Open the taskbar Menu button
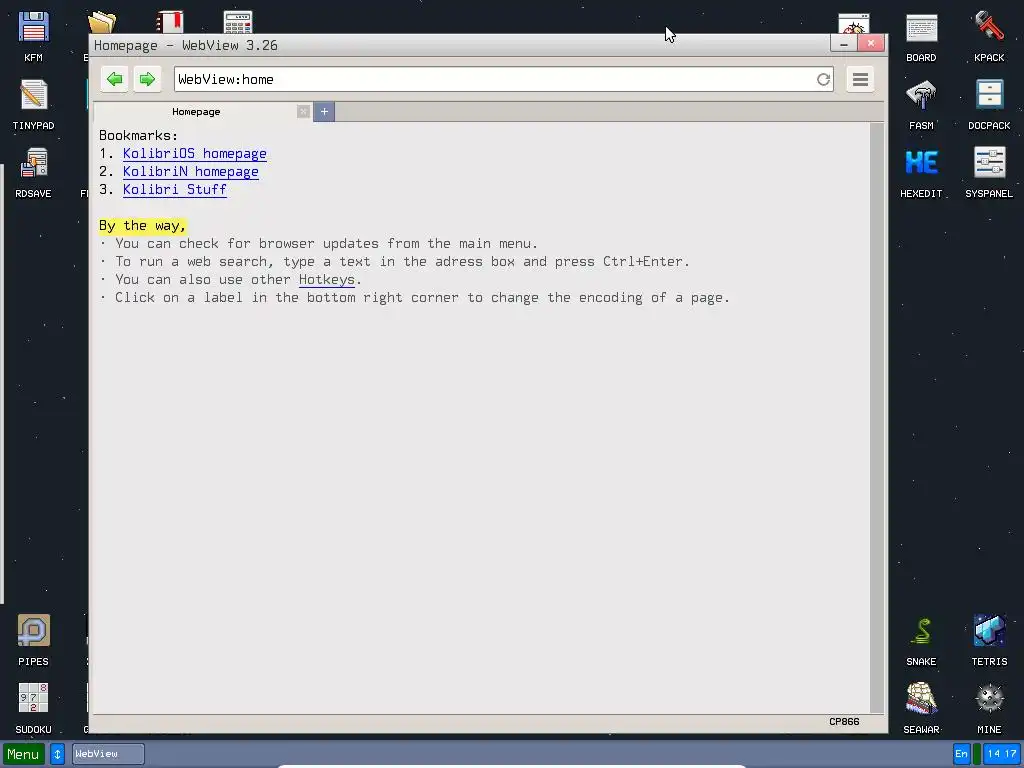The height and width of the screenshot is (768, 1024). click(24, 754)
